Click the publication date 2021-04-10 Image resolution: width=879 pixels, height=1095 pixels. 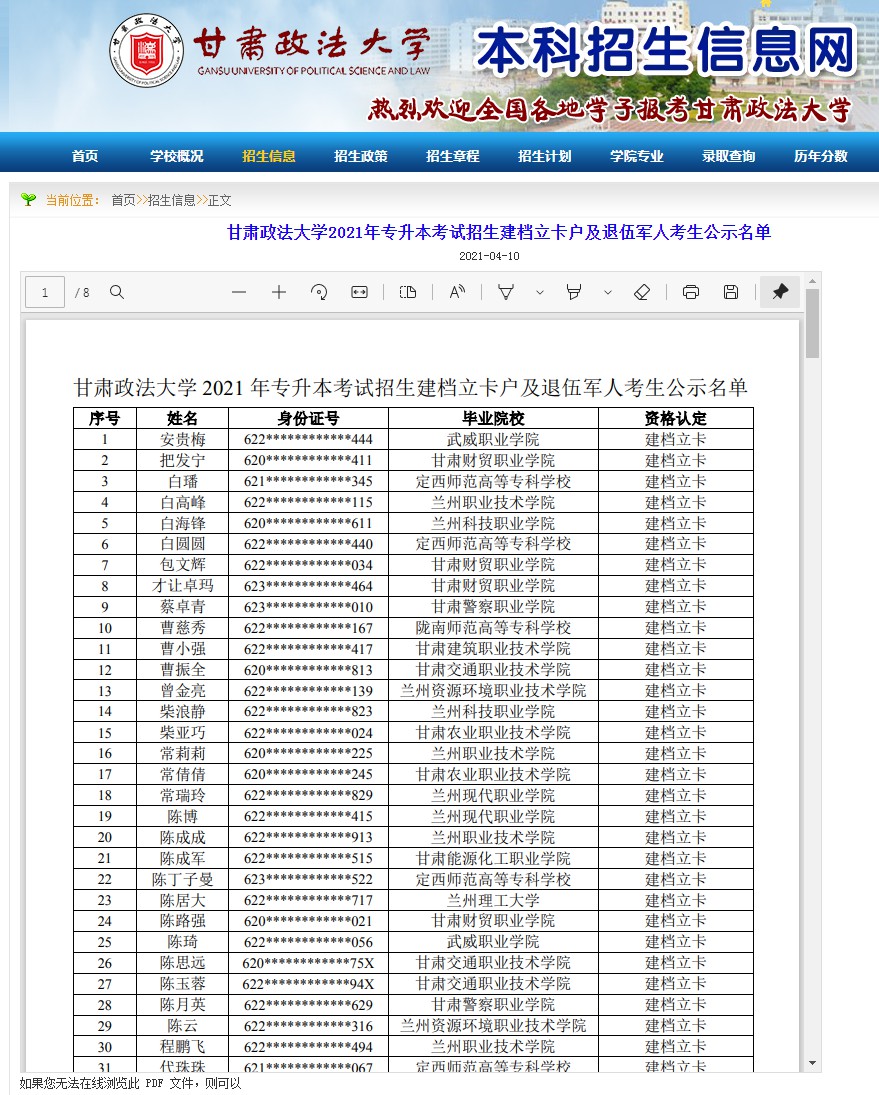point(489,256)
